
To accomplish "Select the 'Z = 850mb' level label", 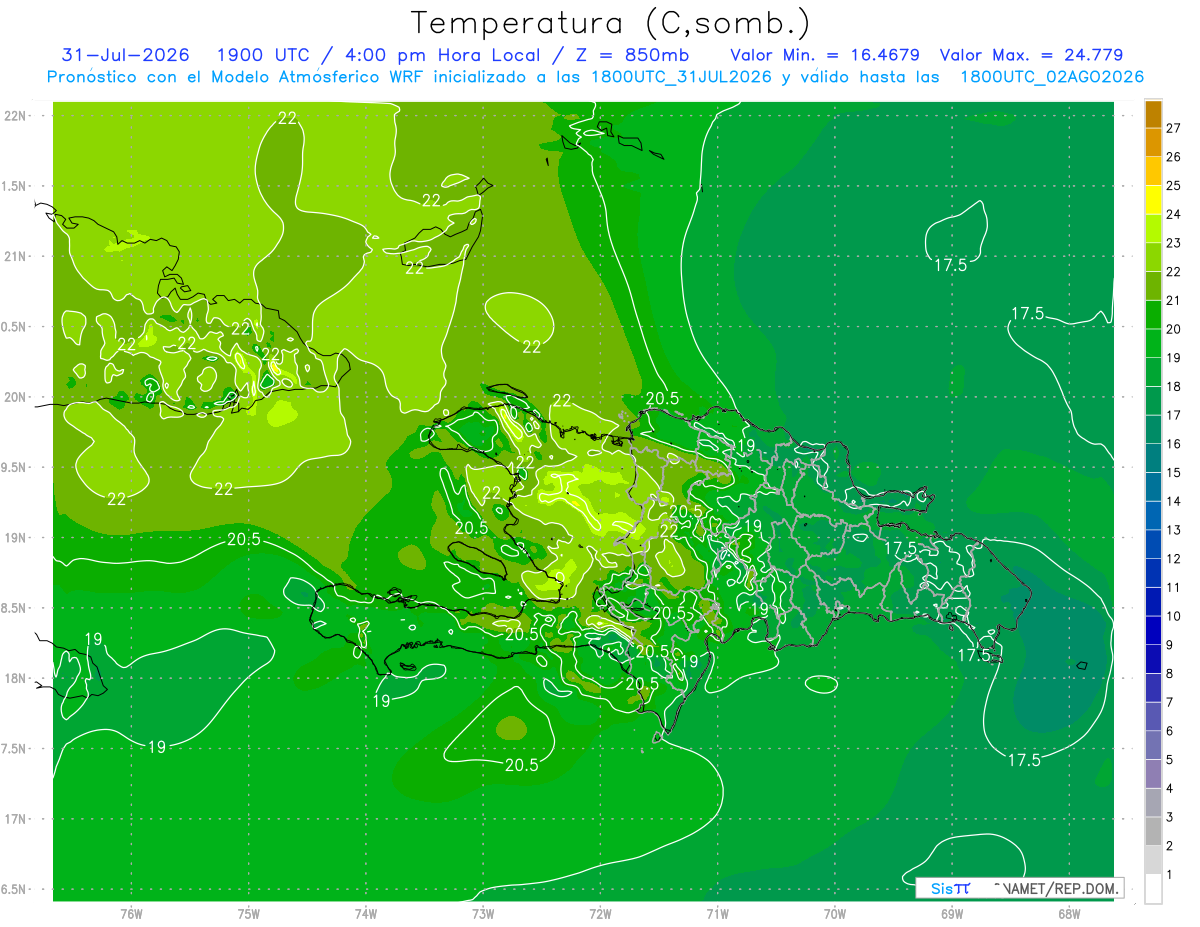I will pyautogui.click(x=631, y=55).
